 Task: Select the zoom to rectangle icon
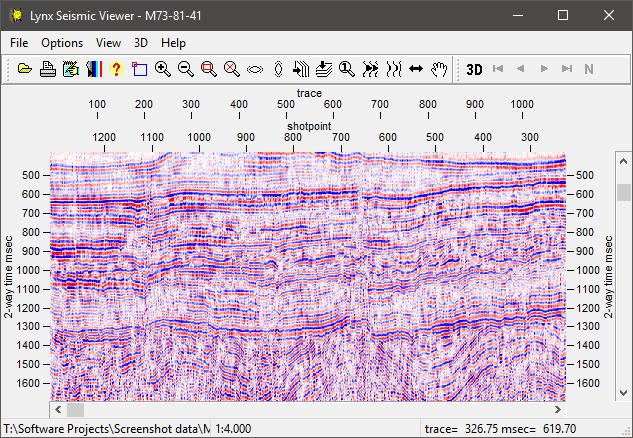tap(209, 69)
